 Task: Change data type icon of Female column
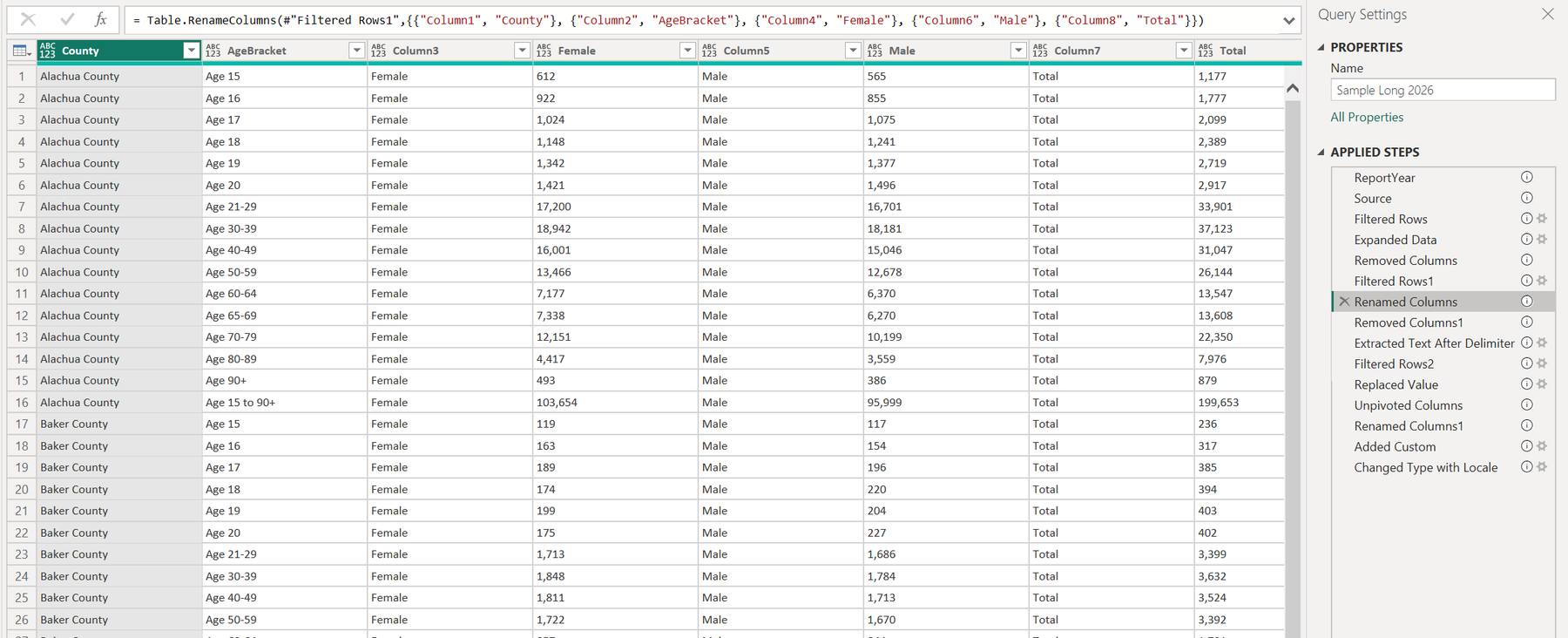(x=544, y=51)
